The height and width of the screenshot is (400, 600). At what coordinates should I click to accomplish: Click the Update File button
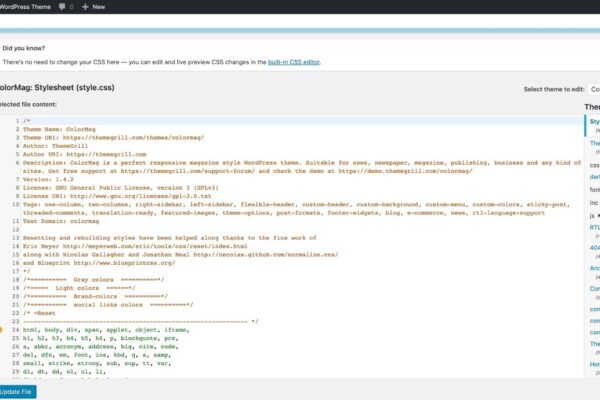[x=18, y=392]
